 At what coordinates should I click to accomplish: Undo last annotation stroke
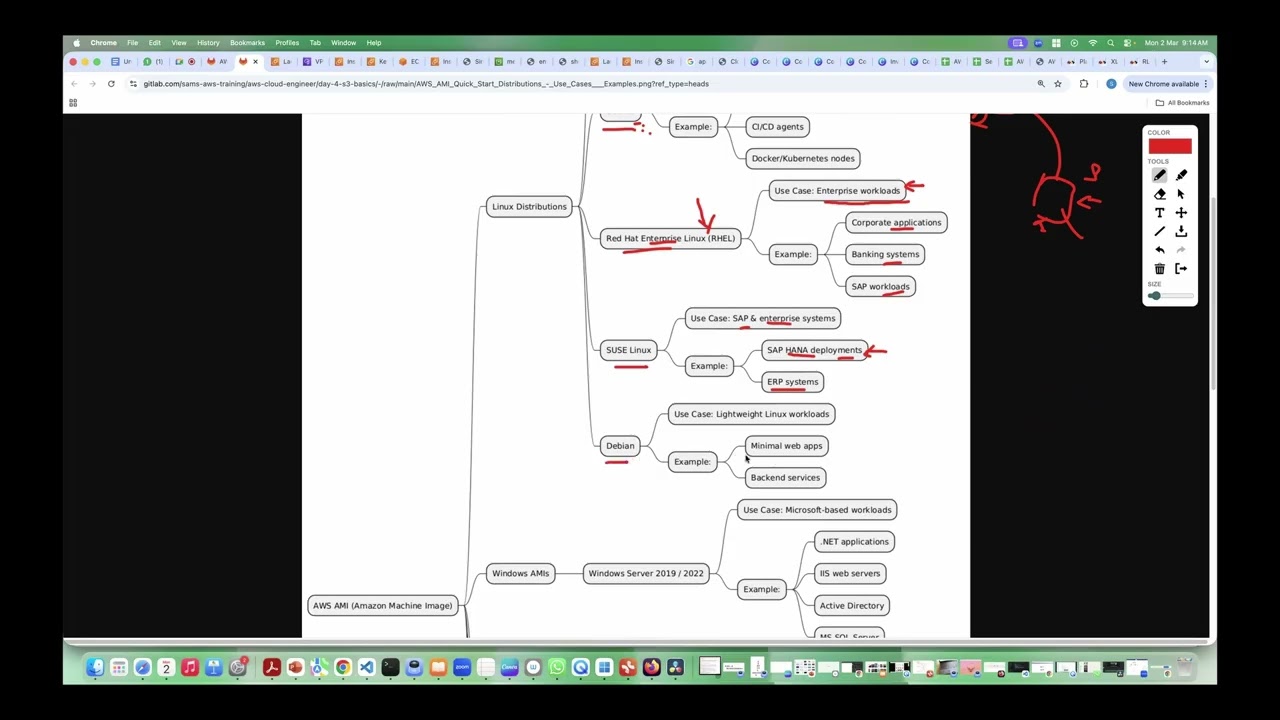pyautogui.click(x=1159, y=250)
